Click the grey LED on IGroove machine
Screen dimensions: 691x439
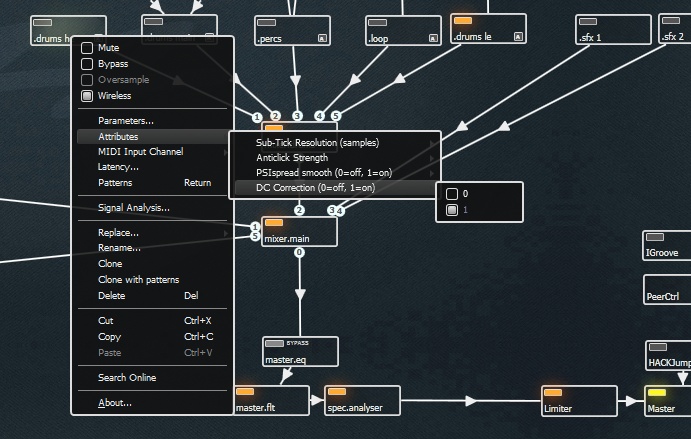[655, 238]
